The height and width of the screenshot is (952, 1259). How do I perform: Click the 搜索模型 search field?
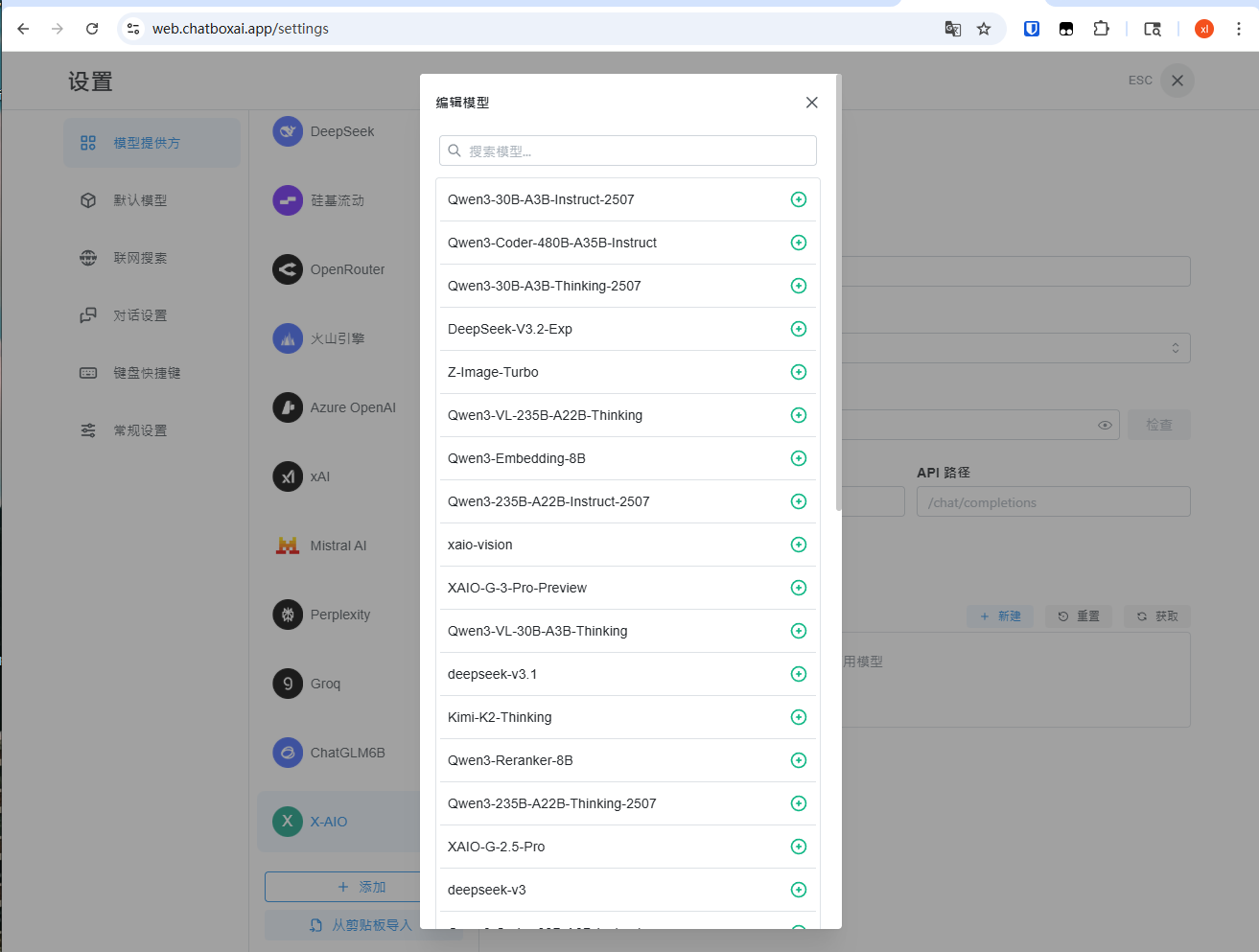pyautogui.click(x=628, y=151)
